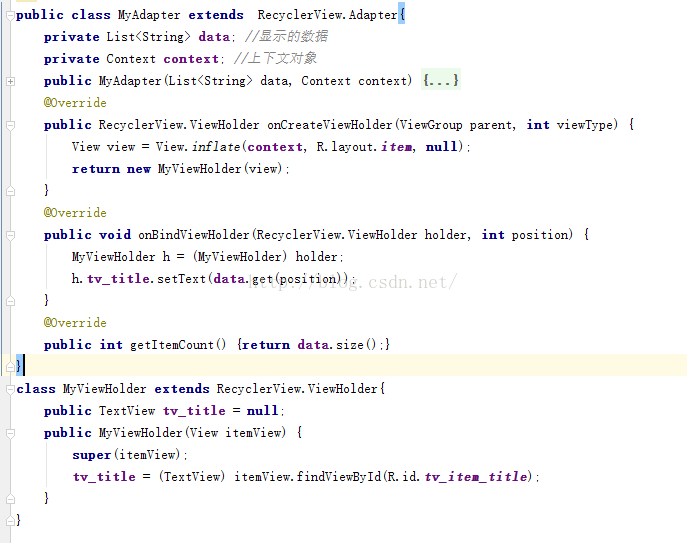Click the @Override above getItemCount

75,323
